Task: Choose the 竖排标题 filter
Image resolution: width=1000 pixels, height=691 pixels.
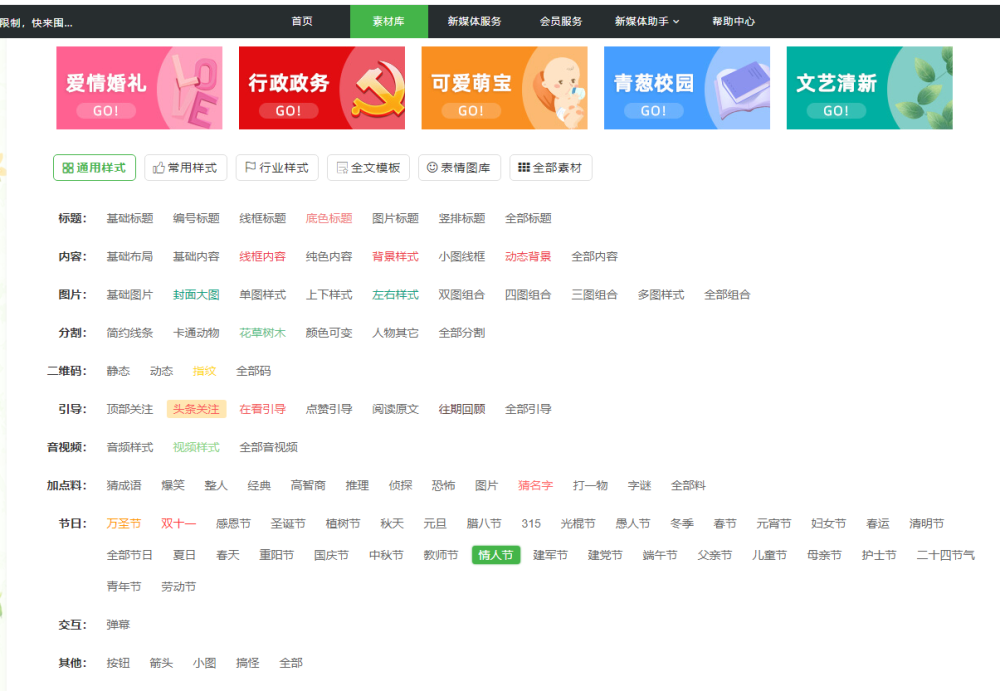Action: [462, 218]
